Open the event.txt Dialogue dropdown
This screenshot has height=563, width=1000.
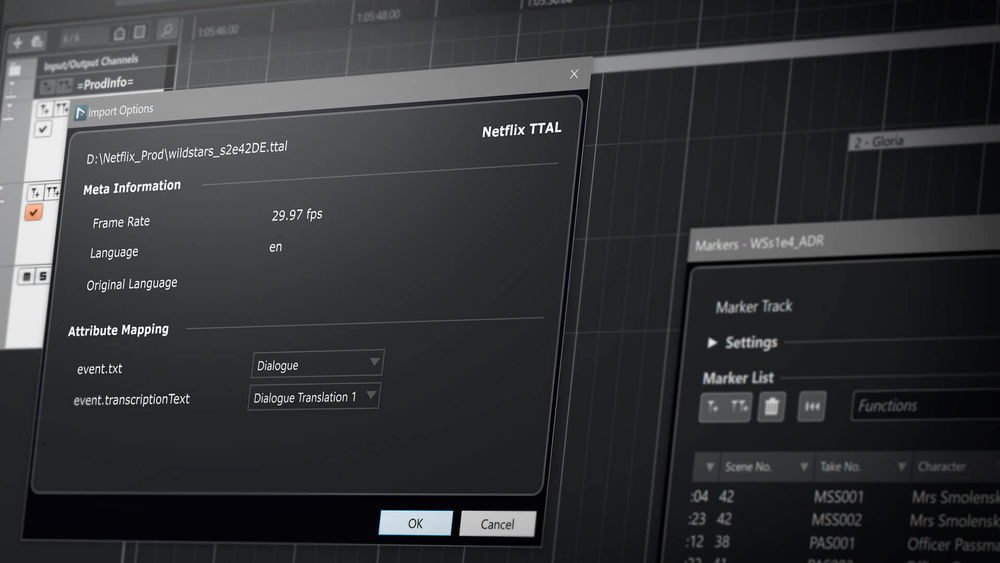click(x=318, y=364)
